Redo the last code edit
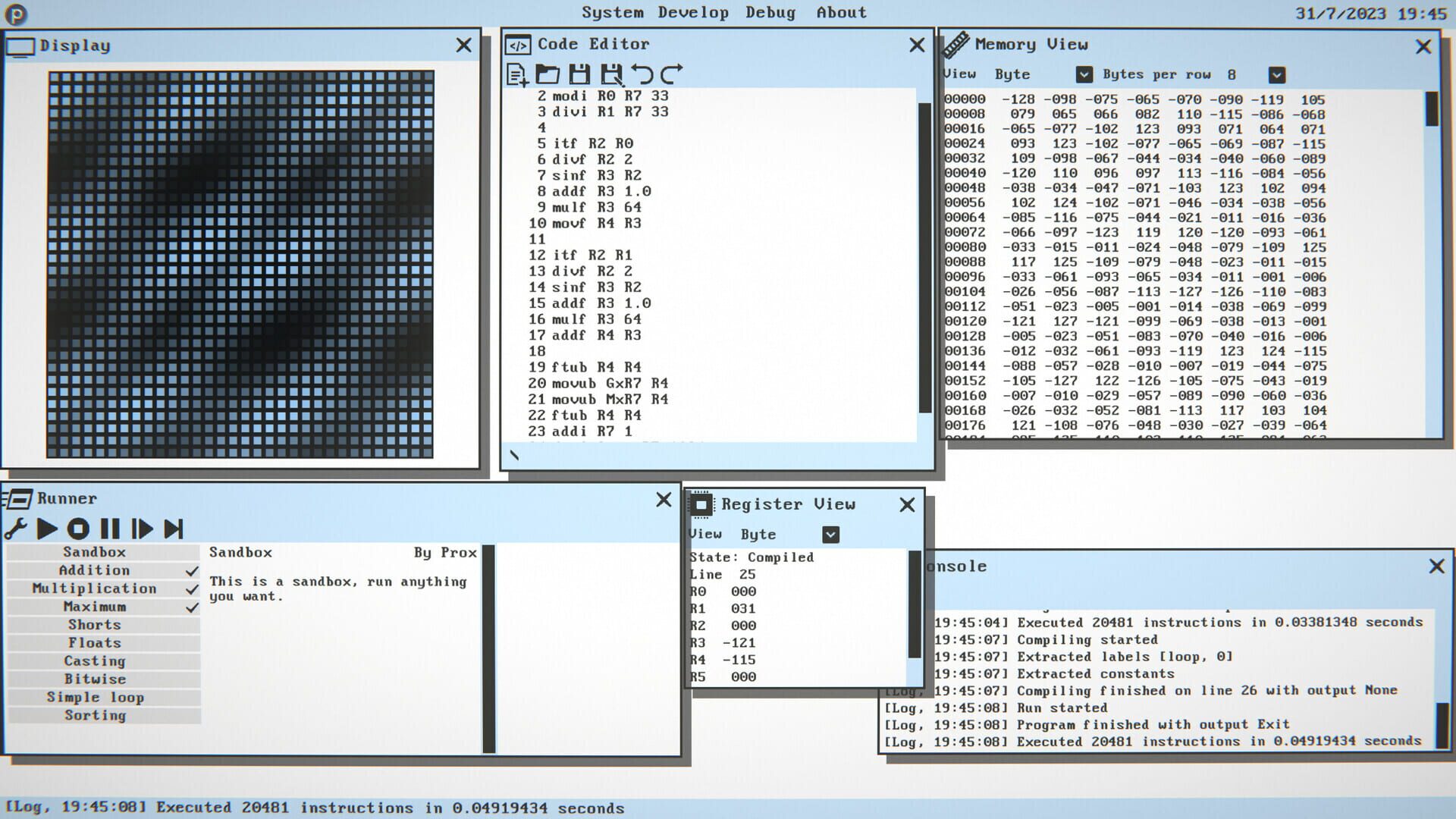Viewport: 1456px width, 819px height. click(671, 74)
